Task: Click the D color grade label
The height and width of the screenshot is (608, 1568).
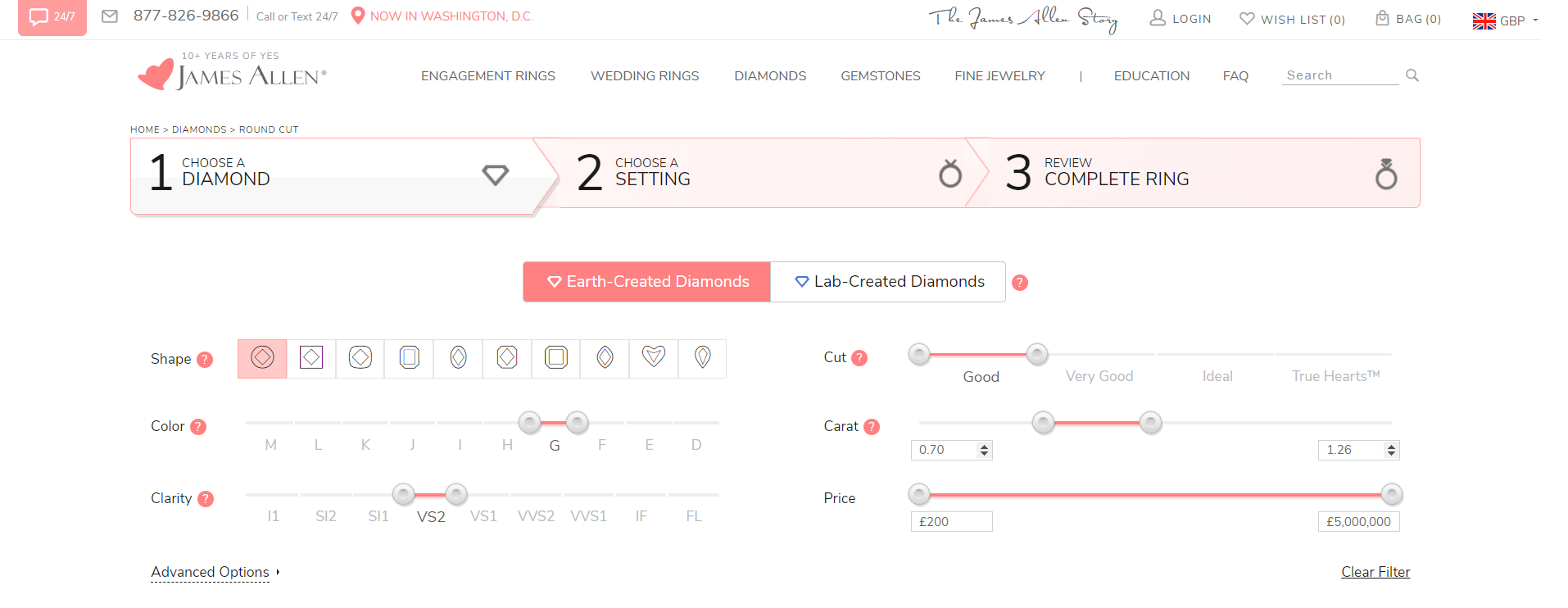Action: click(x=696, y=445)
